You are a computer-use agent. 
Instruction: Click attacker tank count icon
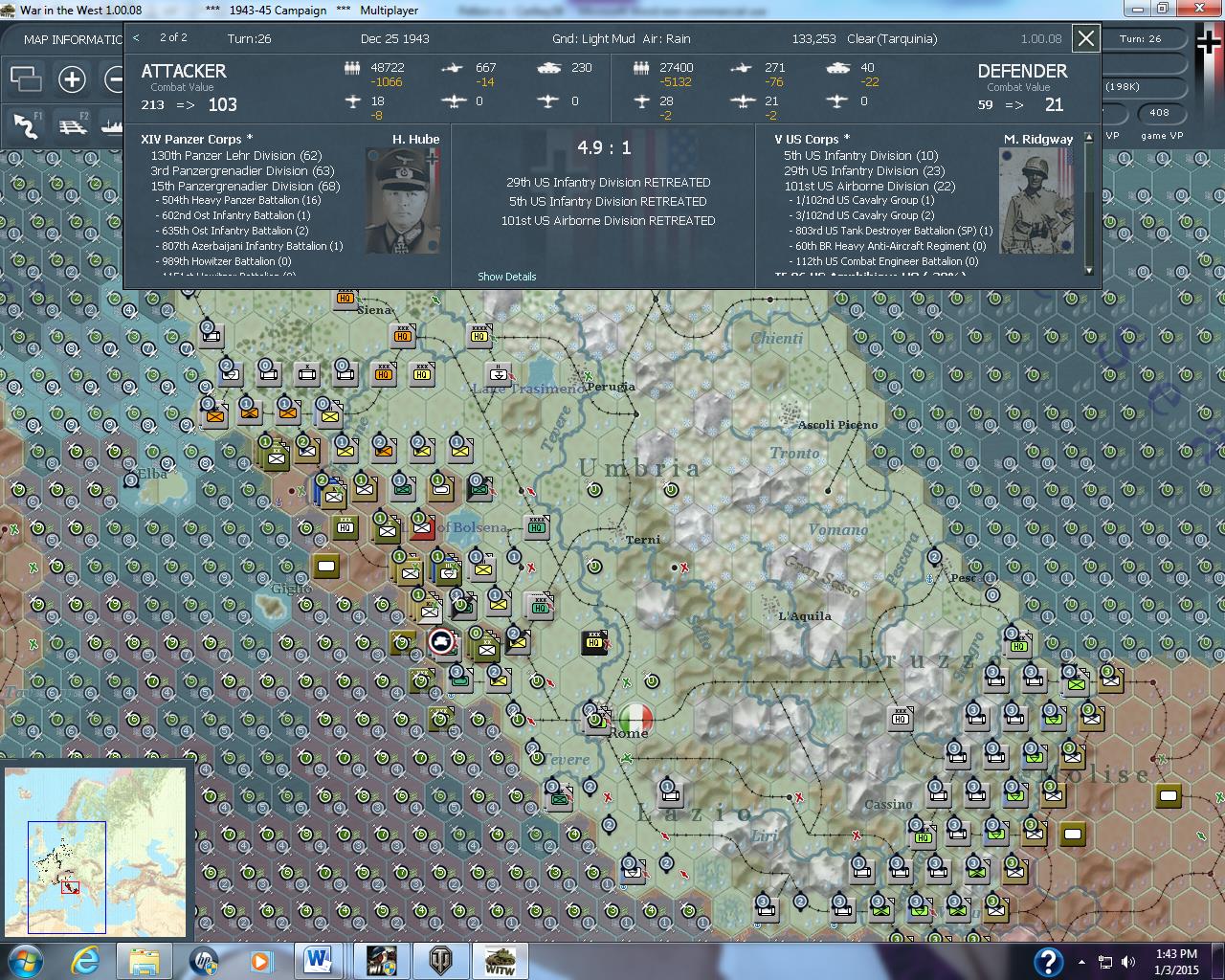[x=549, y=68]
